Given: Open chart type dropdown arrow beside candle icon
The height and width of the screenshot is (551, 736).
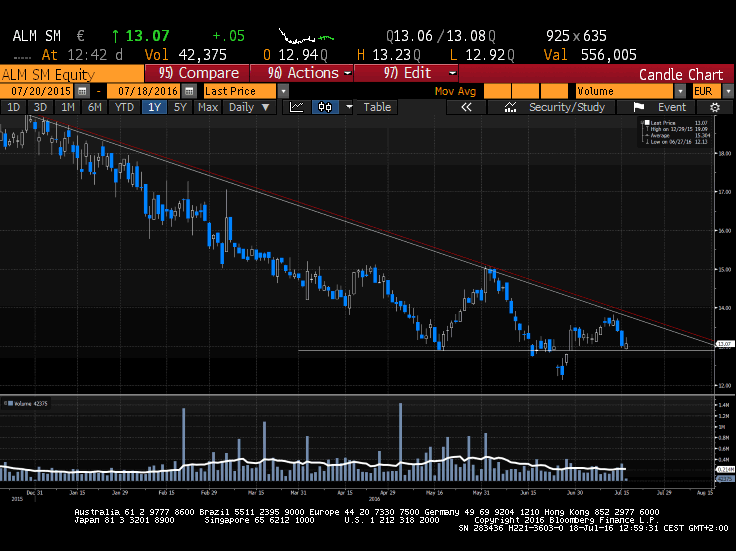Looking at the screenshot, I should (349, 107).
